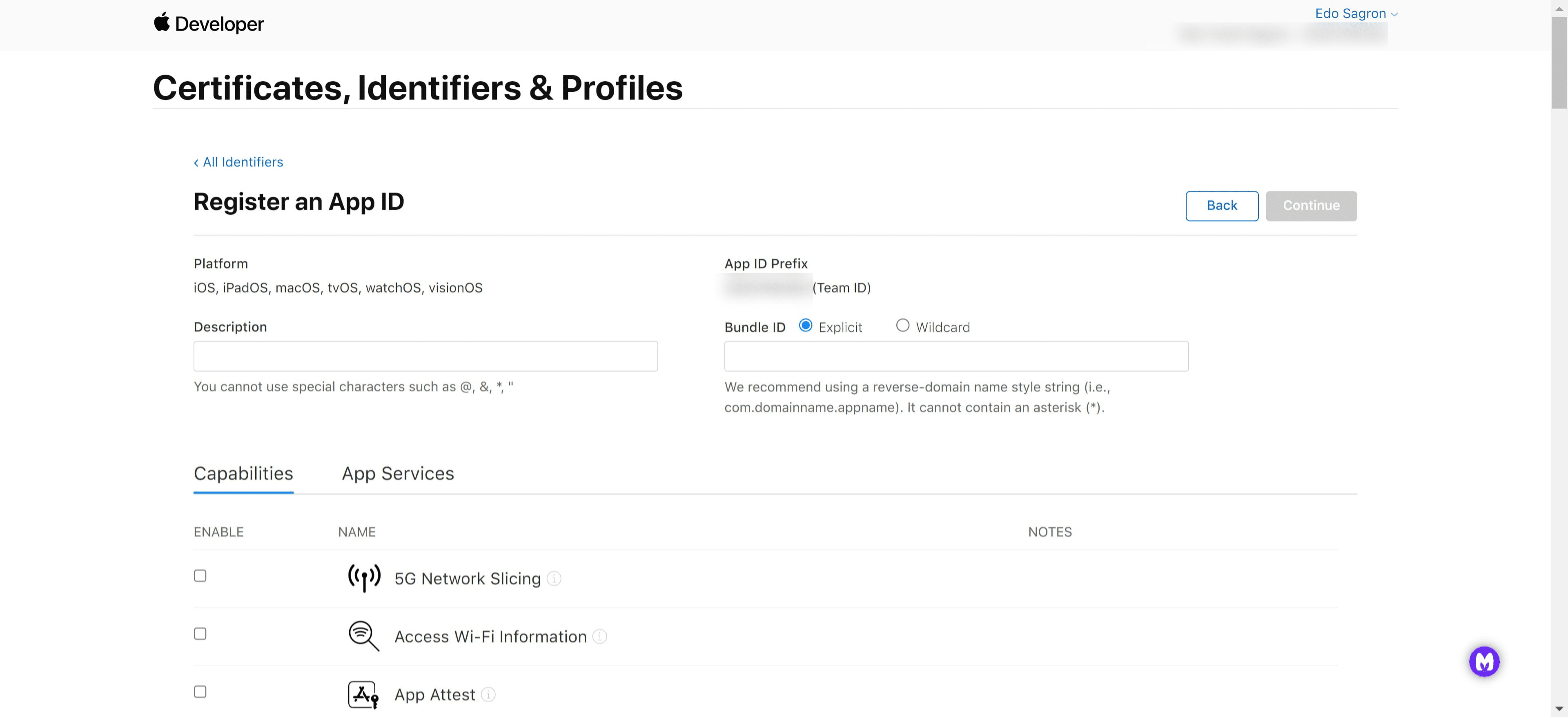Enable the App Attest capability
This screenshot has width=1568, height=717.
(200, 691)
